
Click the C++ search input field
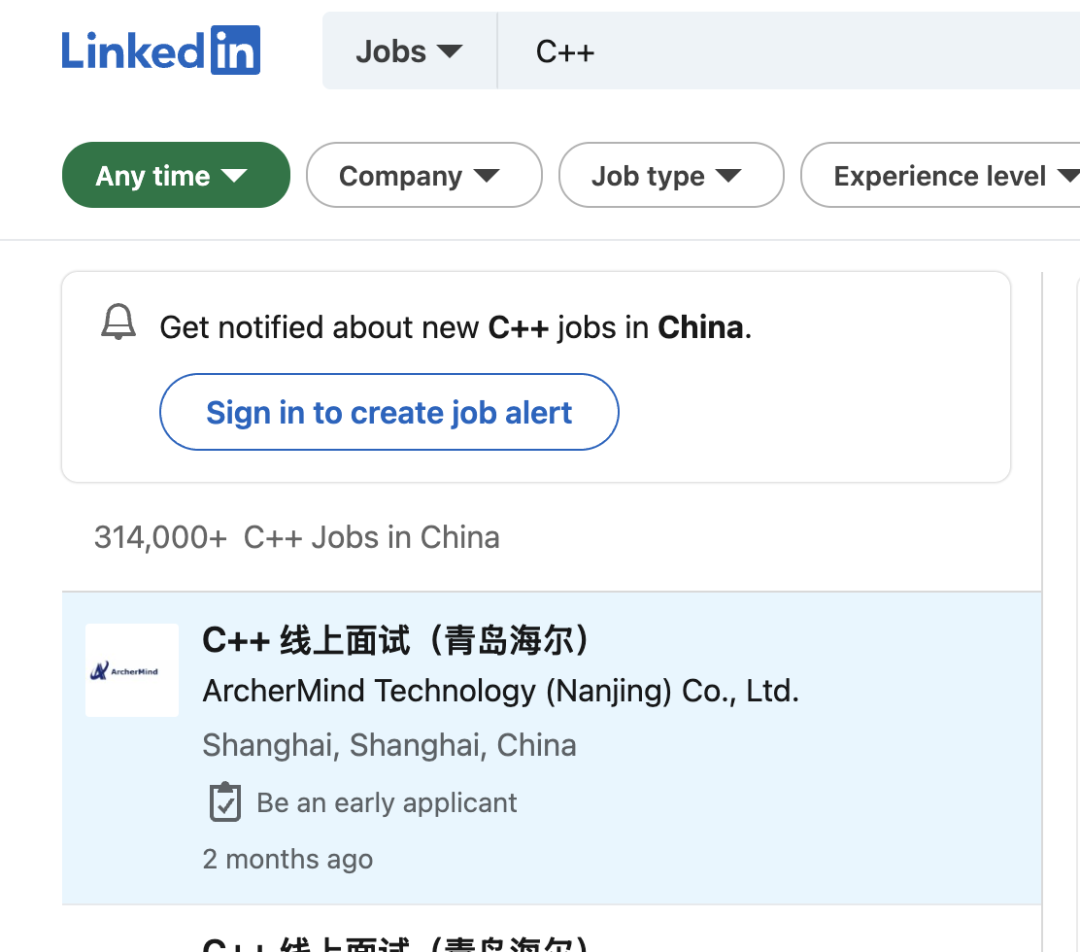(x=789, y=51)
